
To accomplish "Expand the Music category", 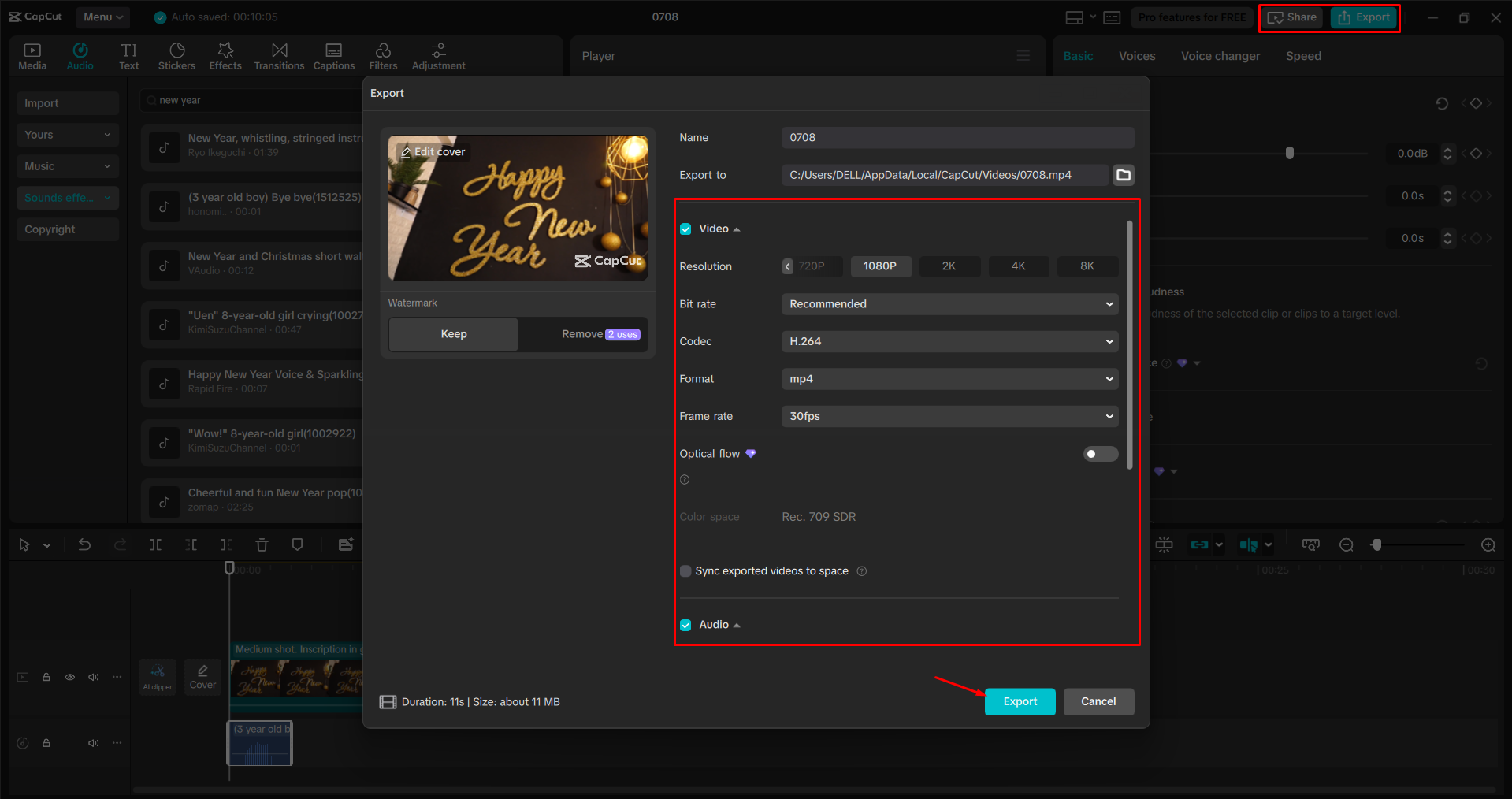I will (68, 166).
